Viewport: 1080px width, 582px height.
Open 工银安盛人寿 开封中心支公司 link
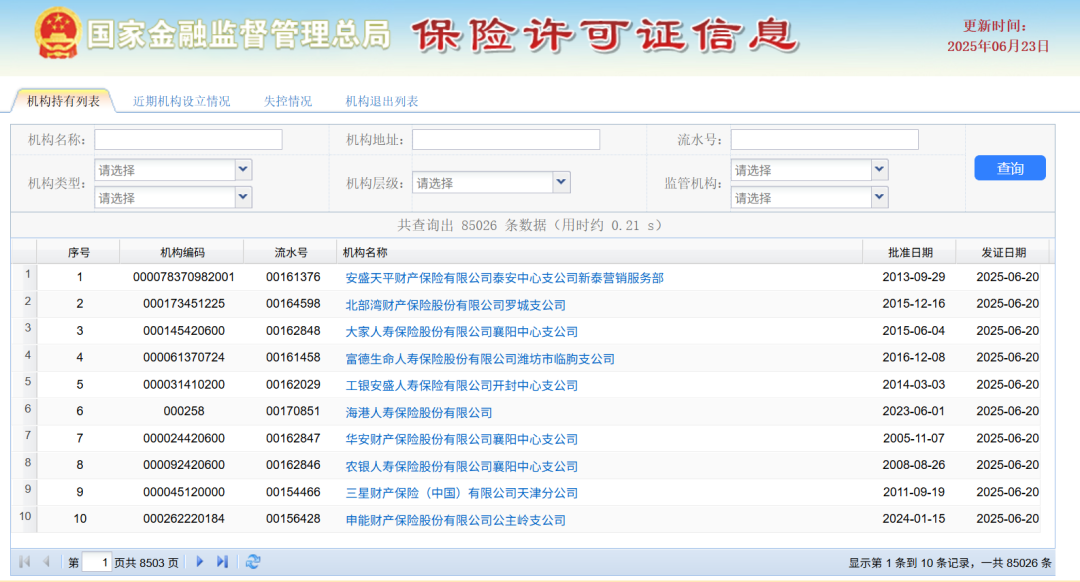pos(461,385)
